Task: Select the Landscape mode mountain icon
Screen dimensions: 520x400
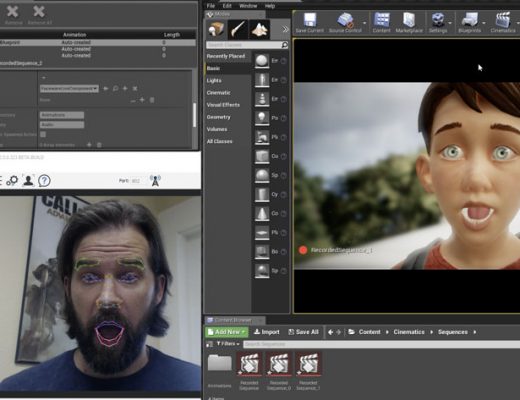Action: click(x=259, y=29)
